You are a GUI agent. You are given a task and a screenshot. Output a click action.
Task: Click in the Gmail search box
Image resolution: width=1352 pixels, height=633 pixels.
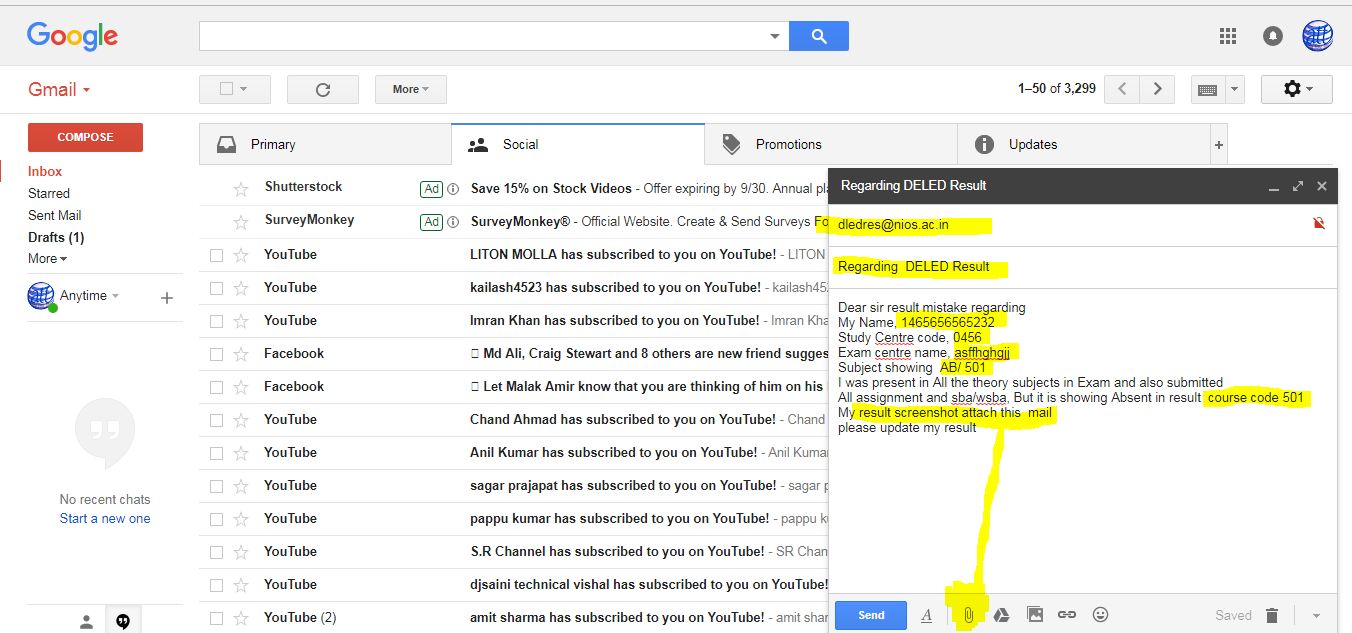(484, 36)
